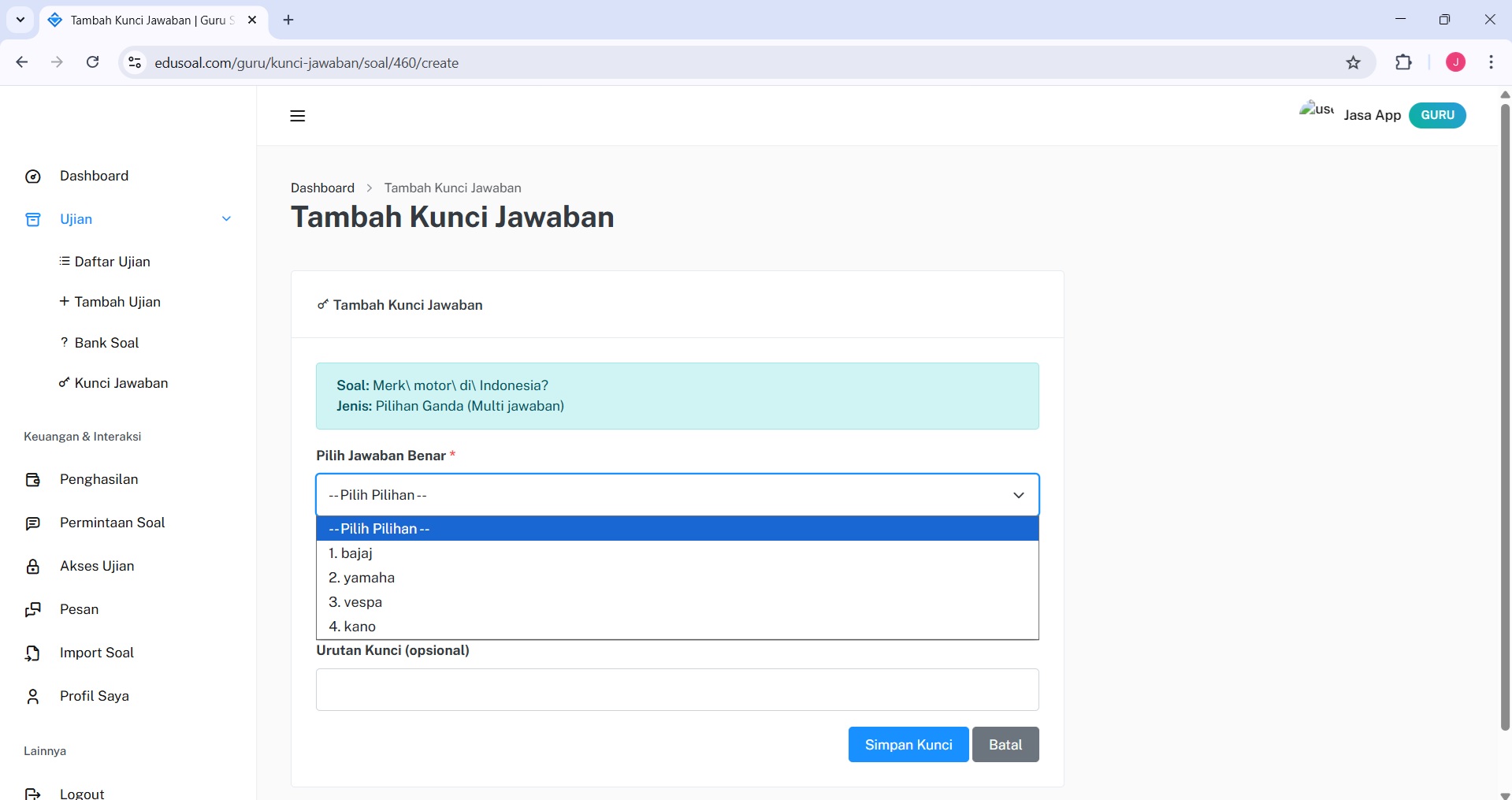
Task: Open Pesan chat icon in sidebar
Action: (33, 610)
